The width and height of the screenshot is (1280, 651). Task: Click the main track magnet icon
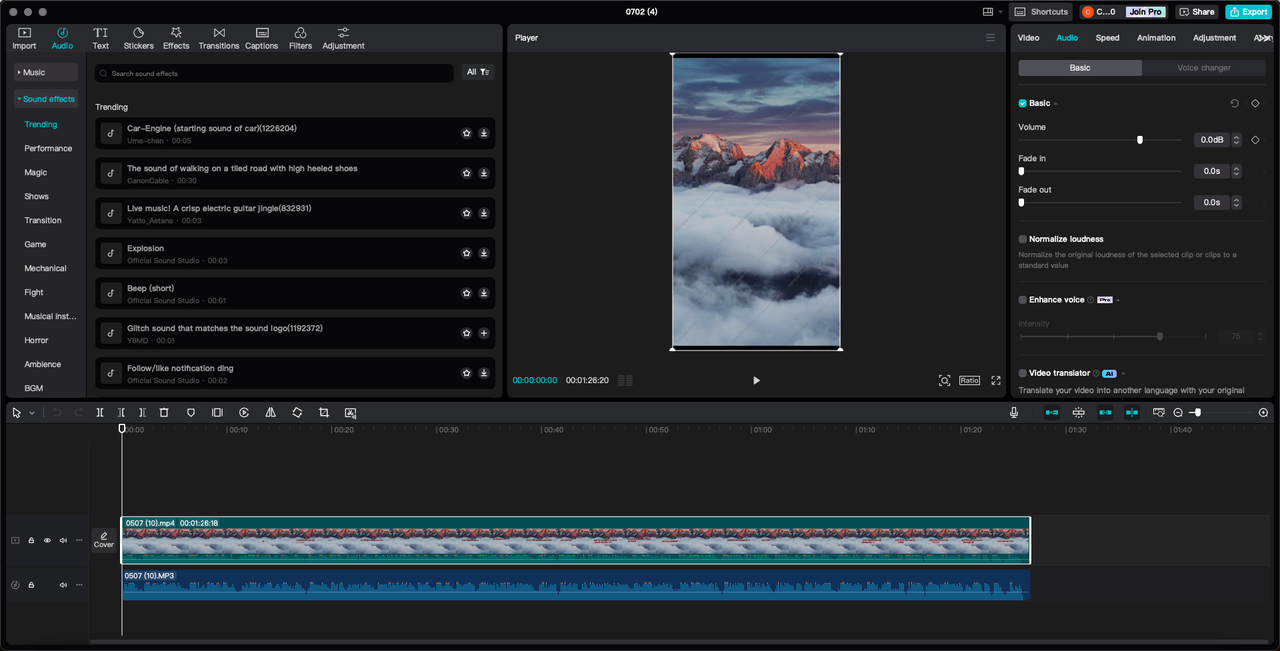click(1052, 412)
